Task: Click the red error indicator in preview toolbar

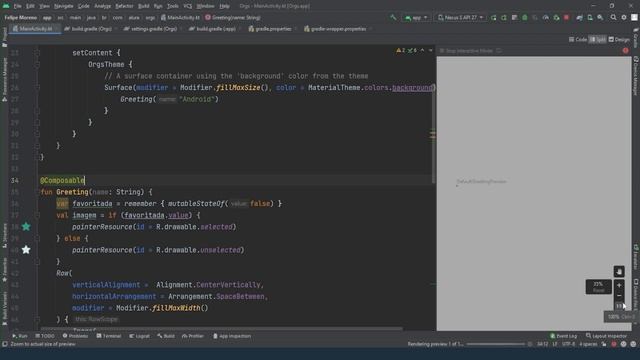Action: pyautogui.click(x=625, y=51)
